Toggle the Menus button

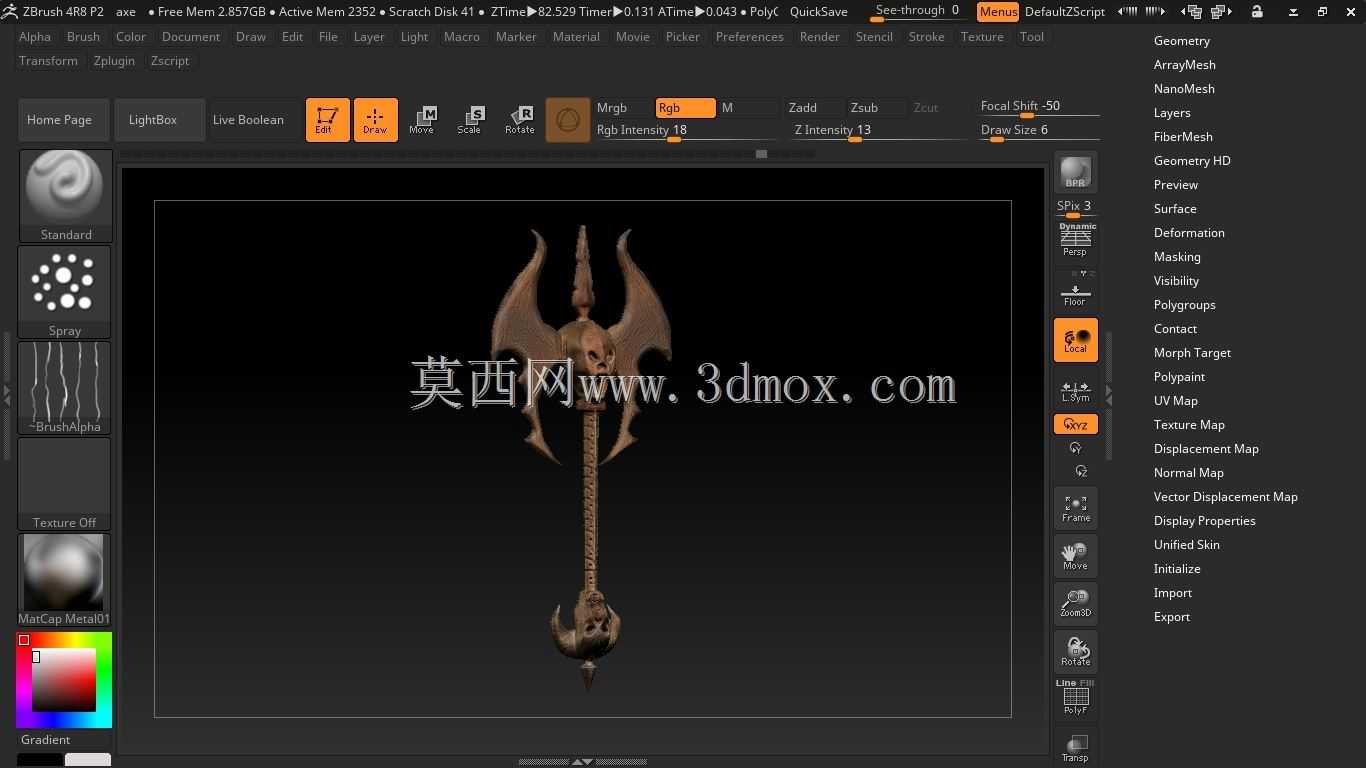(x=998, y=12)
